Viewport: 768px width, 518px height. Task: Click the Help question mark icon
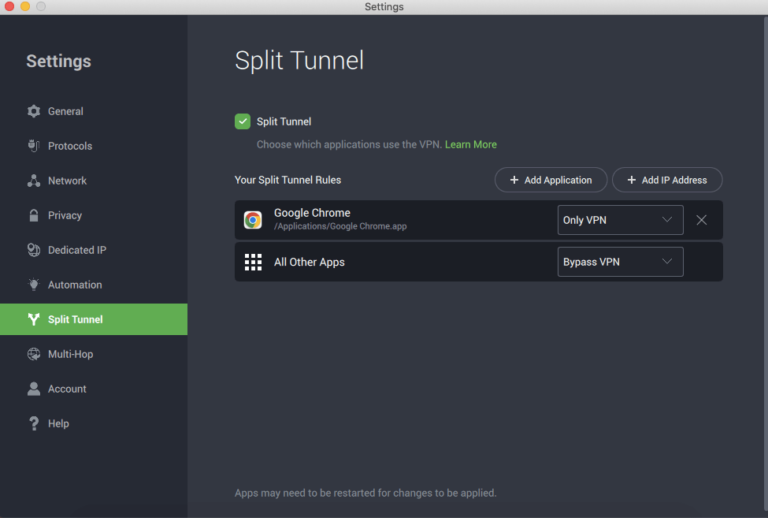coord(34,424)
